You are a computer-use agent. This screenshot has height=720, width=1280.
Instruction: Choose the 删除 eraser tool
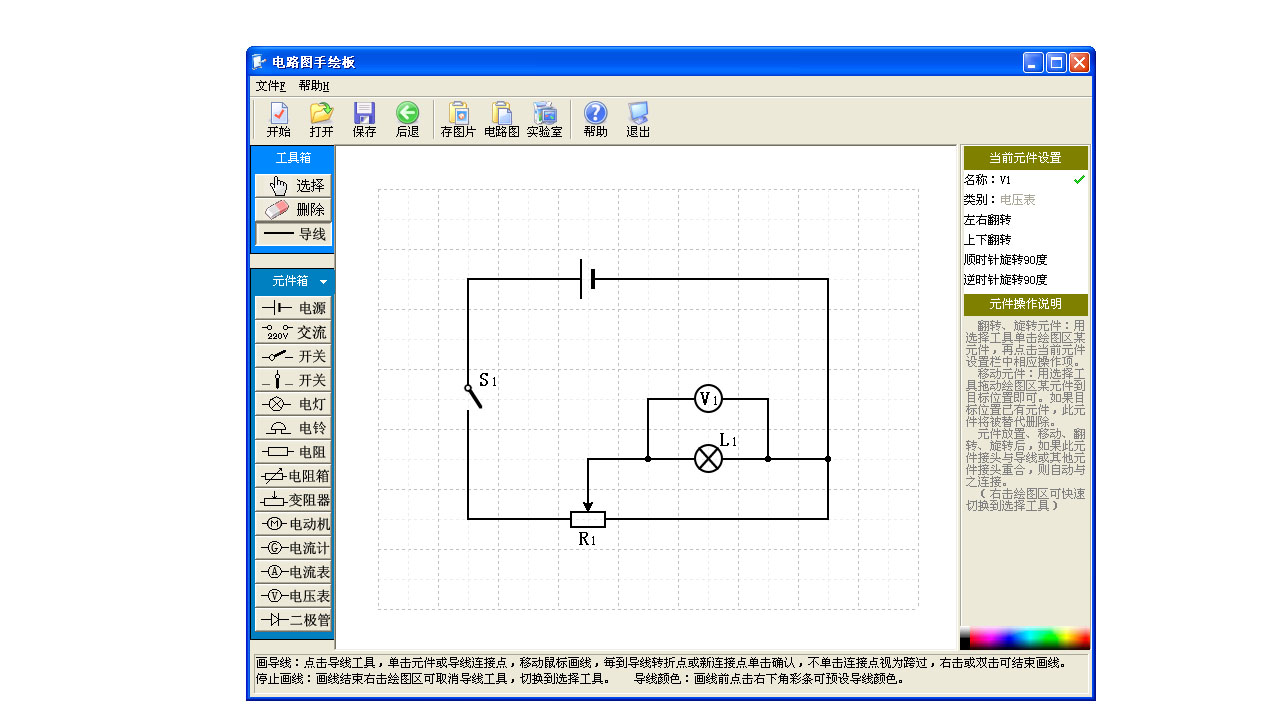(x=293, y=210)
